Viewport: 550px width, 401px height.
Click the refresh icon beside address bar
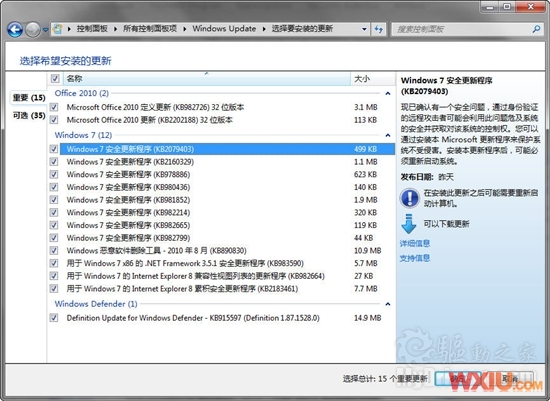[x=378, y=29]
